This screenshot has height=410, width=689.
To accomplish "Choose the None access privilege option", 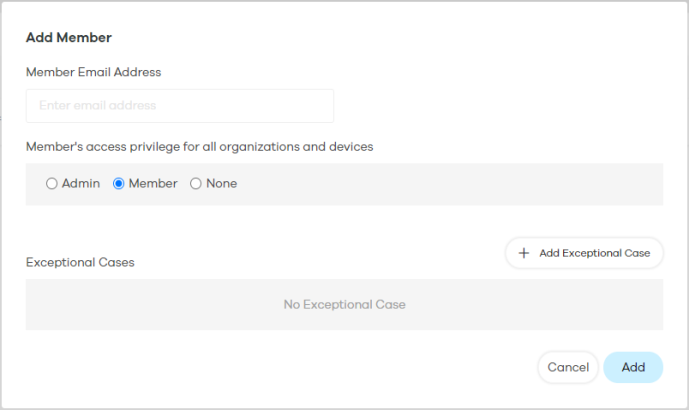I will [x=196, y=183].
